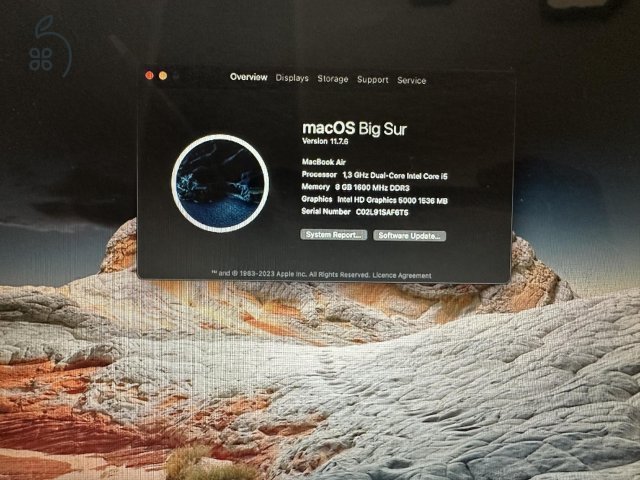Screen dimensions: 640x480
Task: Select the Version 11.7.6 text
Action: (325, 141)
